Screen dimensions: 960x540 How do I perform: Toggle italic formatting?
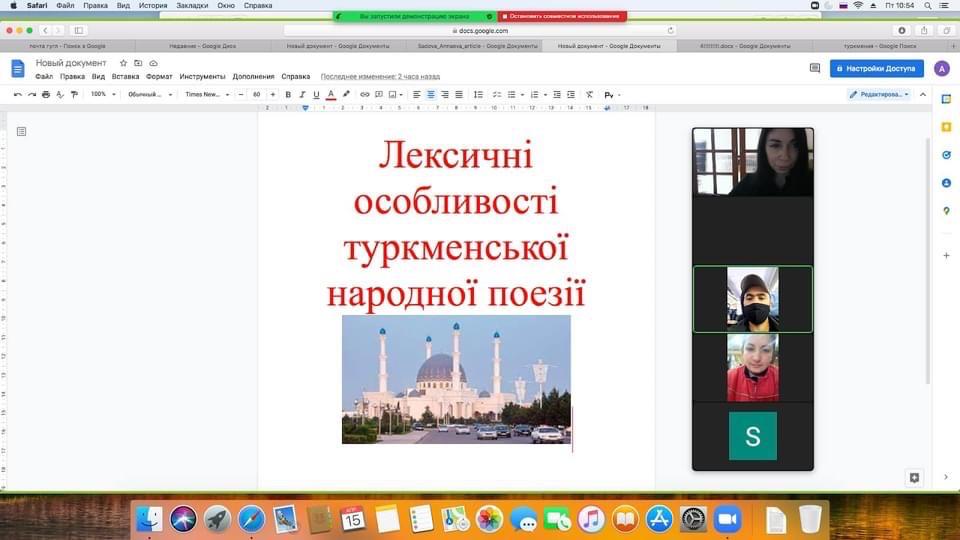302,94
